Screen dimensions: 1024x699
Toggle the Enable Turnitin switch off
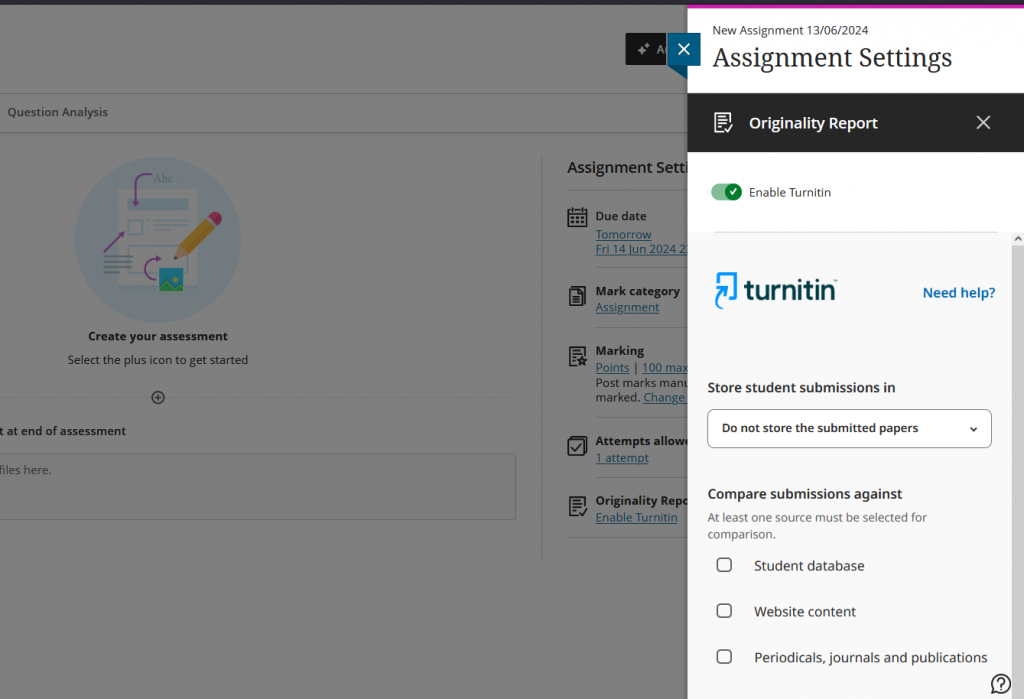(726, 192)
